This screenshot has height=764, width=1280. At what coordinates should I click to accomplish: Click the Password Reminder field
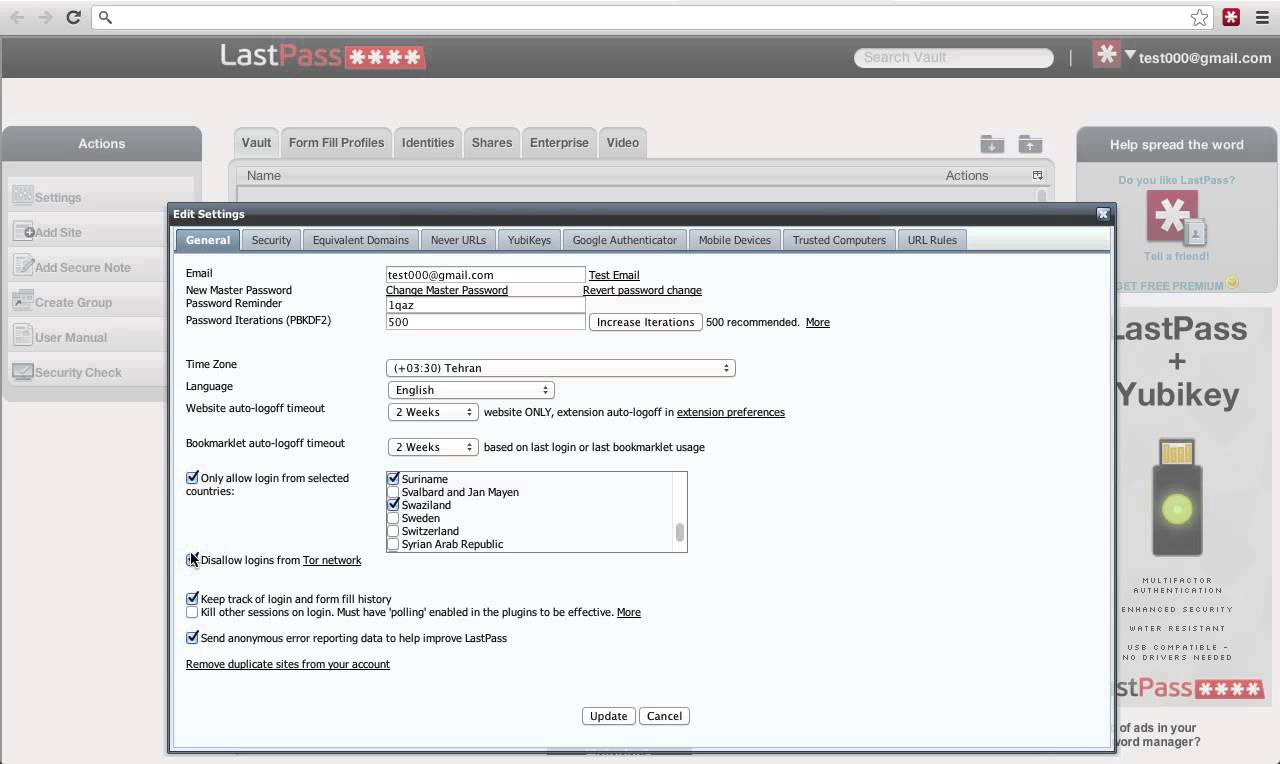point(485,305)
